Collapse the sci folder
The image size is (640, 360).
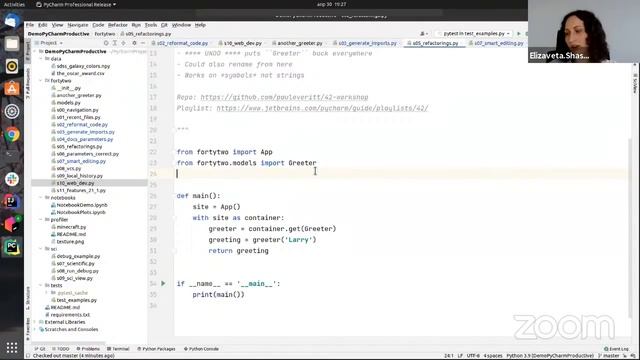[x=41, y=249]
